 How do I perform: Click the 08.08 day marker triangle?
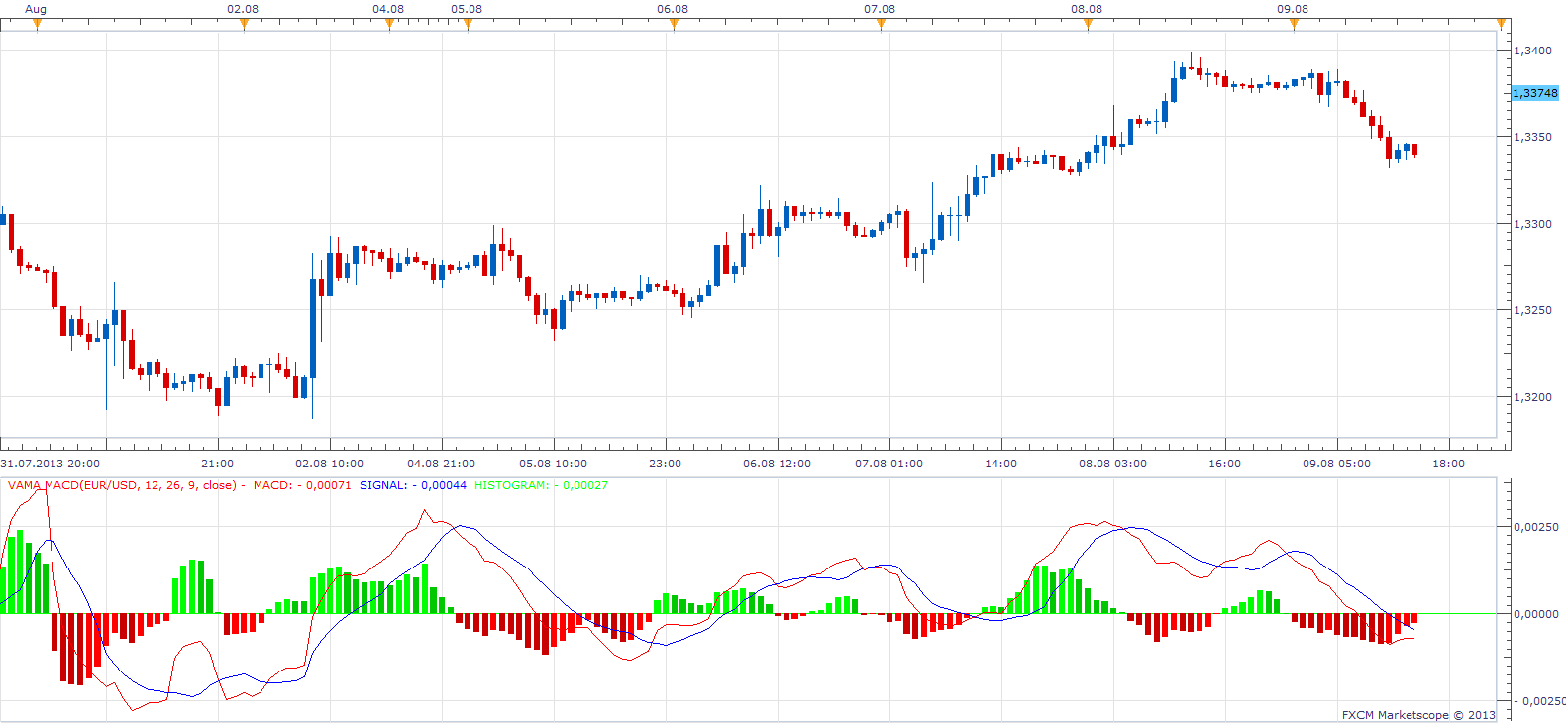click(1088, 25)
